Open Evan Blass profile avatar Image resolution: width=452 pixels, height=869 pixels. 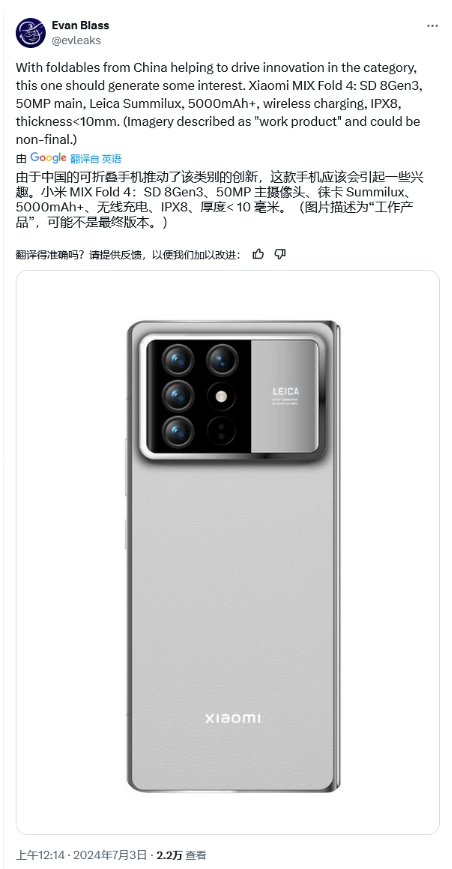(x=30, y=33)
